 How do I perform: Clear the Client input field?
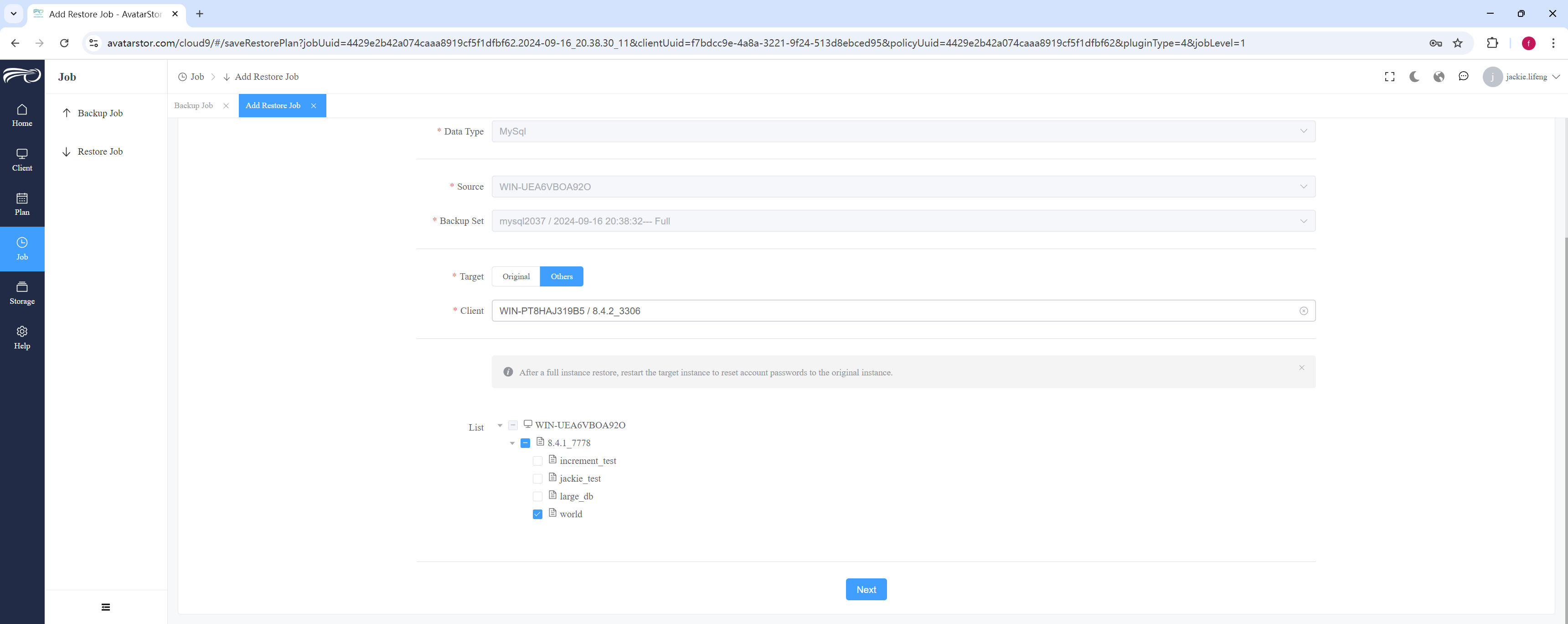tap(1303, 311)
